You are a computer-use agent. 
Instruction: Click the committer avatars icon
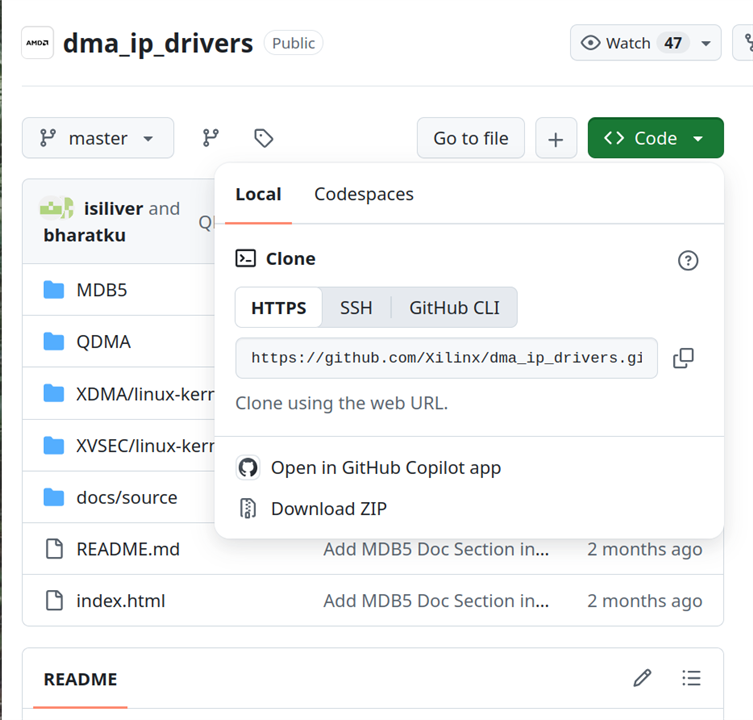click(57, 208)
